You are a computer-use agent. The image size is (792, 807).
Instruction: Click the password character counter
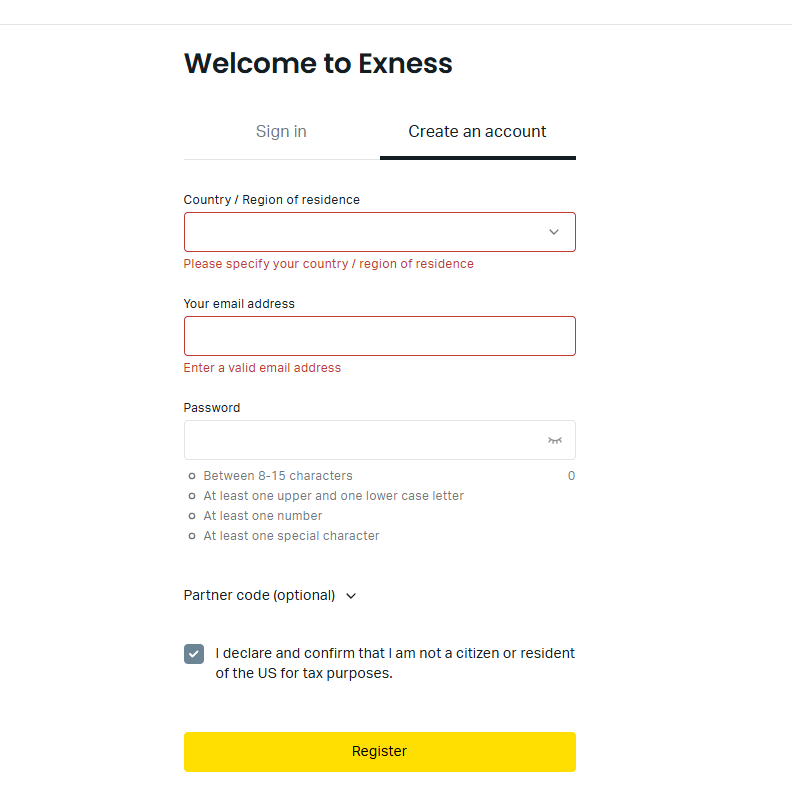pos(571,476)
